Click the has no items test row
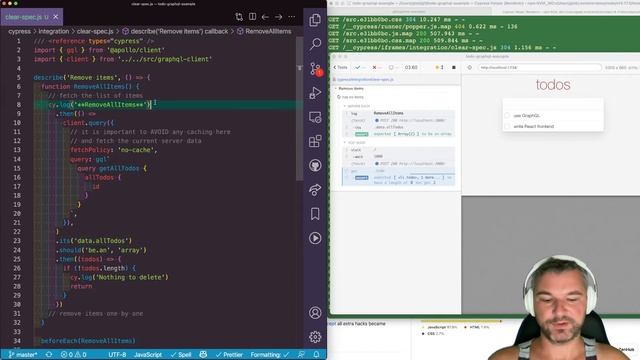 [353, 97]
